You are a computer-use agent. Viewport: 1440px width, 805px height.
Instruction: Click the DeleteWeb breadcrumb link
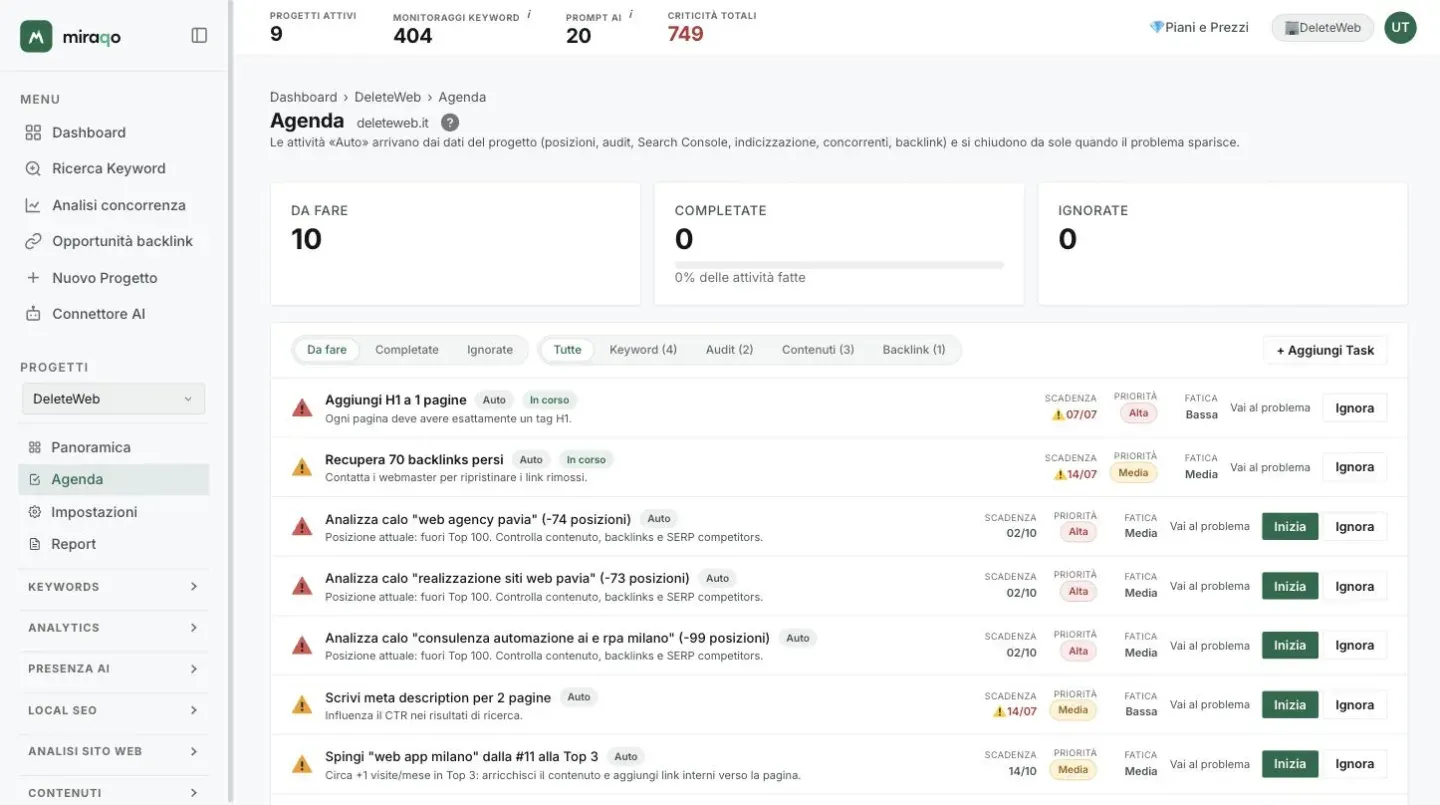click(x=387, y=97)
